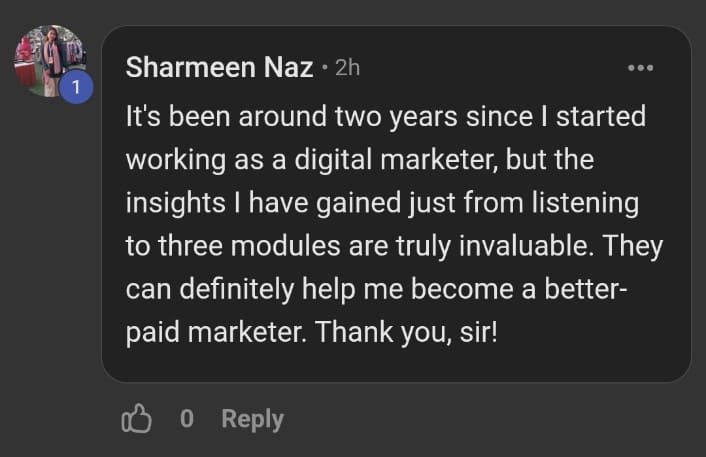This screenshot has width=706, height=457.
Task: Click the blue level badge showing 1
Action: [75, 88]
